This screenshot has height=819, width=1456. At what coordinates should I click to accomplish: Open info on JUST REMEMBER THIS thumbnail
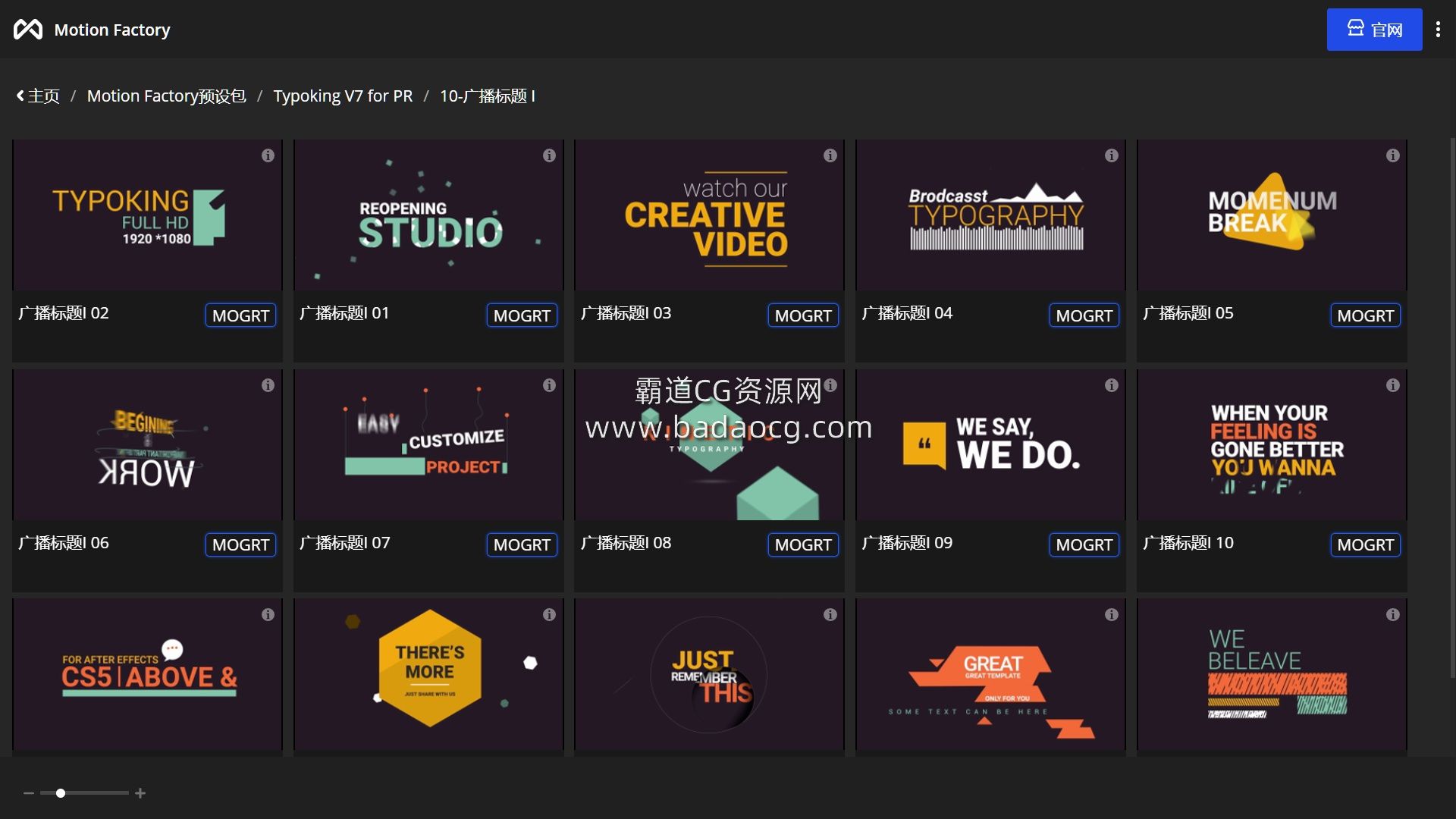(830, 615)
